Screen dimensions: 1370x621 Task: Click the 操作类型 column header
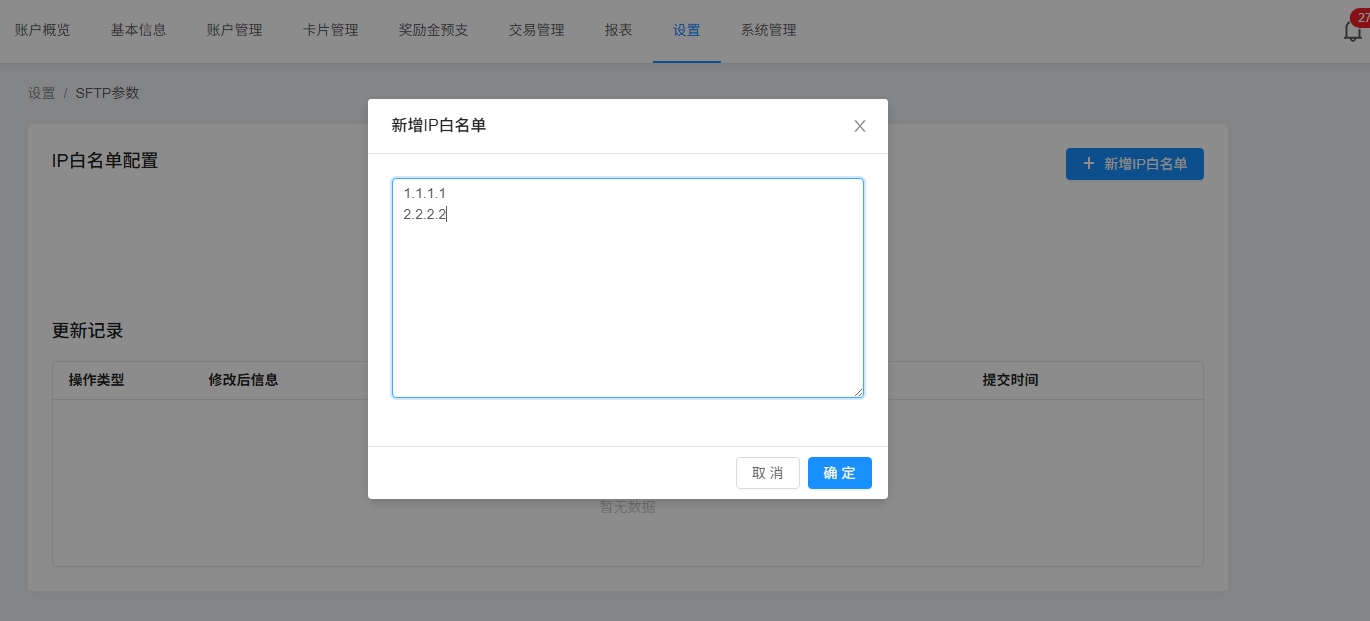tap(96, 380)
